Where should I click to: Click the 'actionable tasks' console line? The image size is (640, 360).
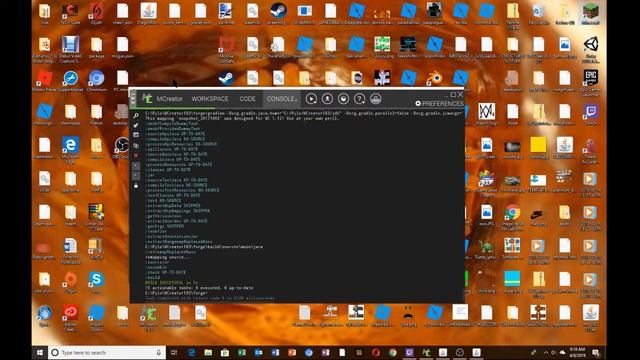pyautogui.click(x=199, y=288)
